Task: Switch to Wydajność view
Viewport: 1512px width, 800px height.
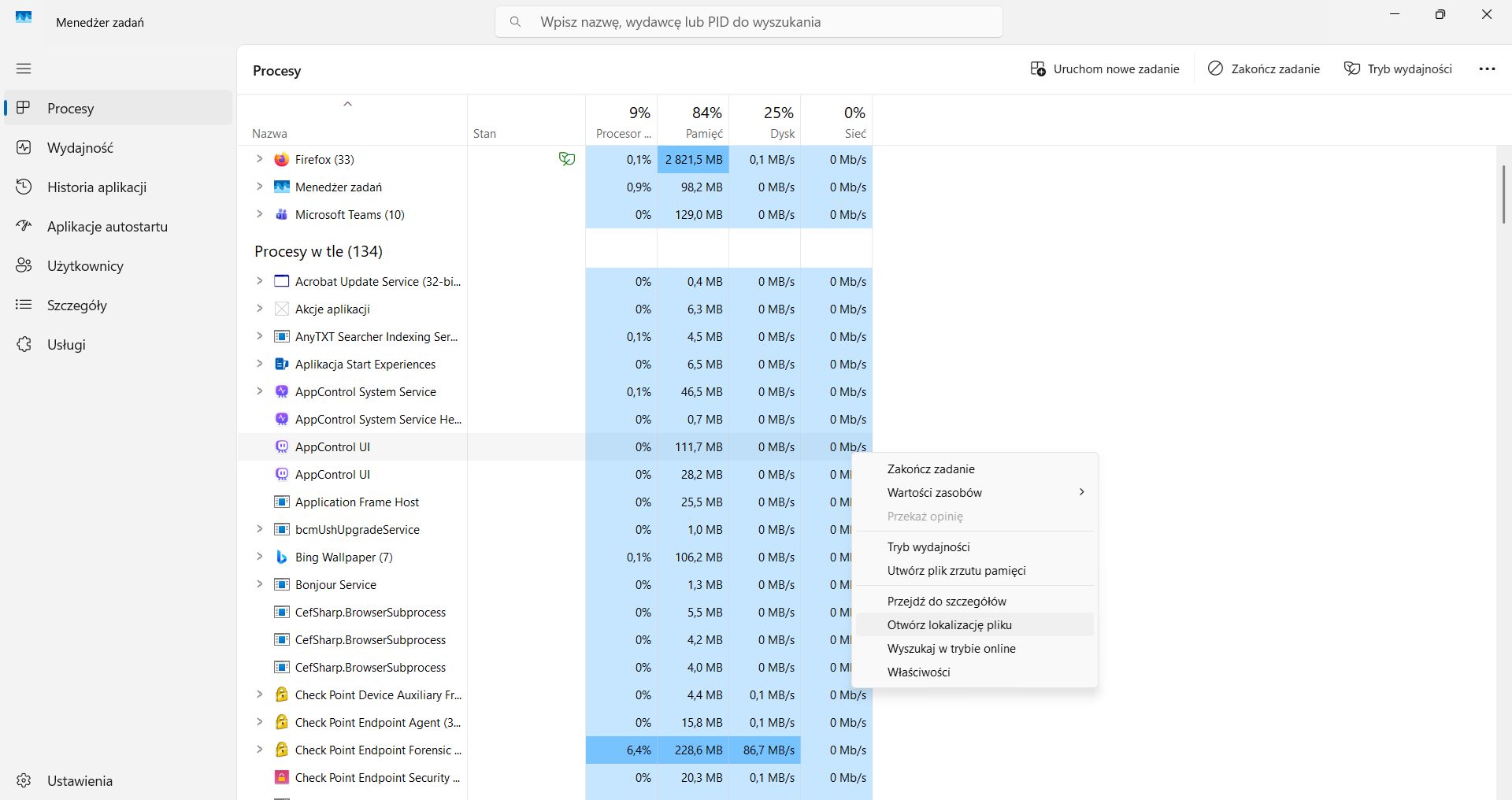Action: pyautogui.click(x=118, y=147)
